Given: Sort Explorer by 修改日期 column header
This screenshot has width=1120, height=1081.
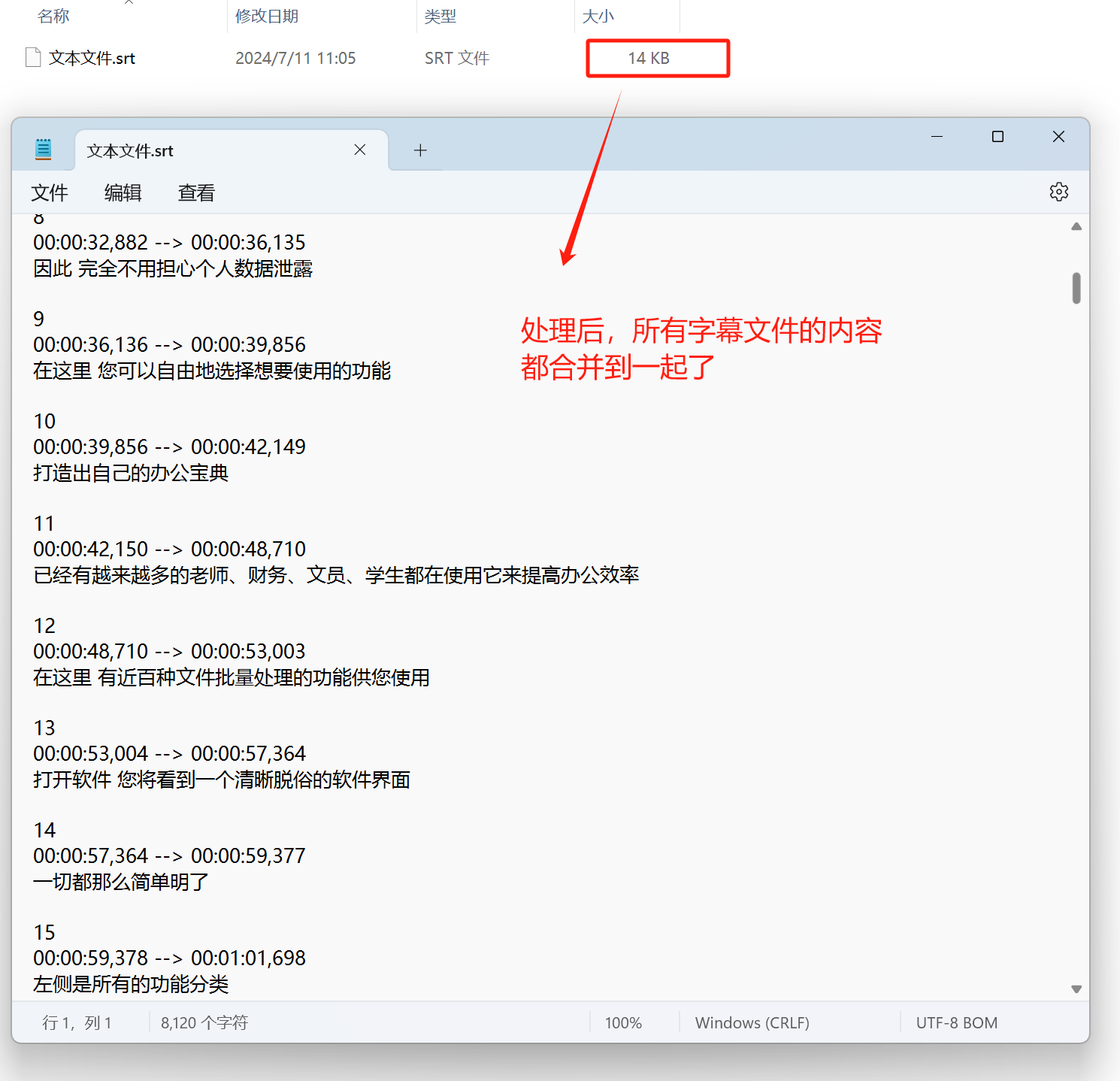Looking at the screenshot, I should pyautogui.click(x=267, y=17).
